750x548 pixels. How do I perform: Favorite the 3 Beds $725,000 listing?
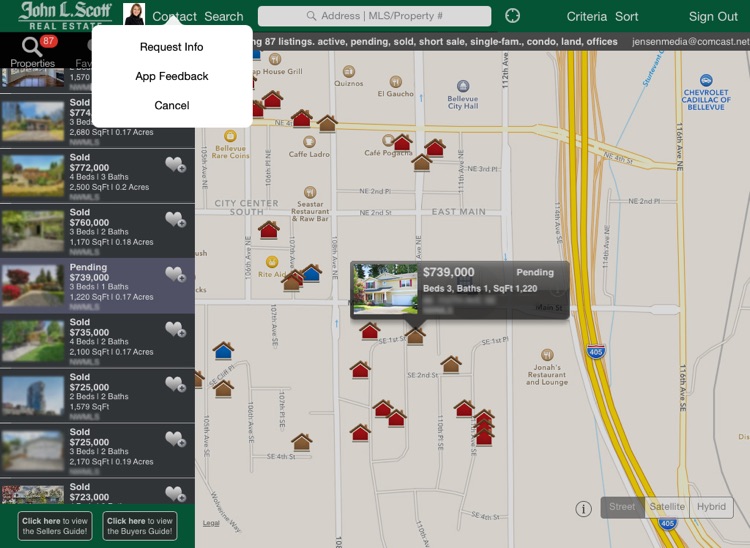coord(176,439)
